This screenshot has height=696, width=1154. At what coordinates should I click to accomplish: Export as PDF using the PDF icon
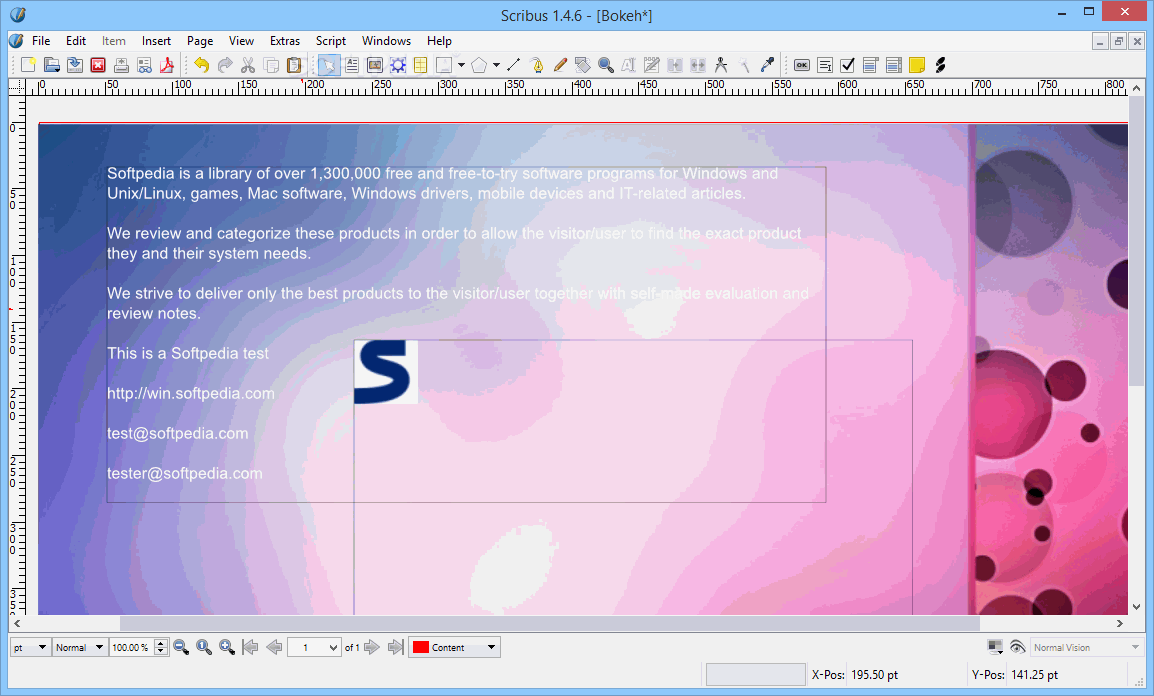[167, 65]
